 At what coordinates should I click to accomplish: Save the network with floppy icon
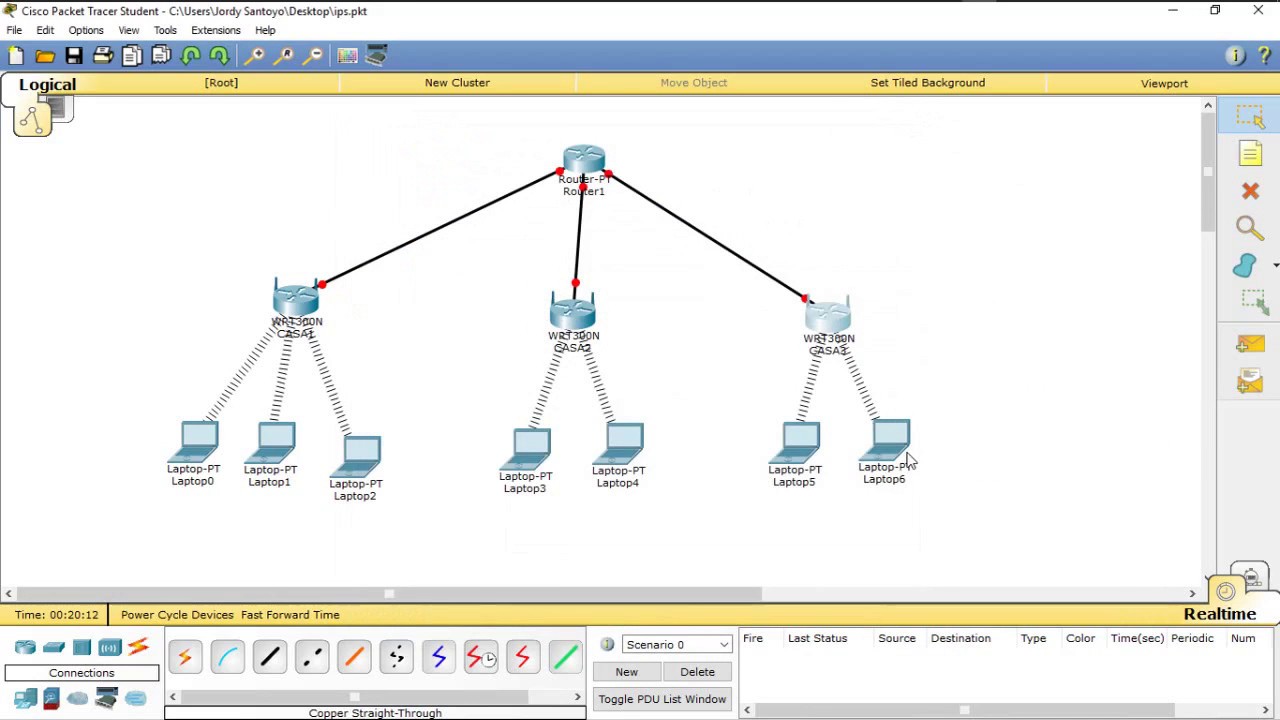[74, 56]
